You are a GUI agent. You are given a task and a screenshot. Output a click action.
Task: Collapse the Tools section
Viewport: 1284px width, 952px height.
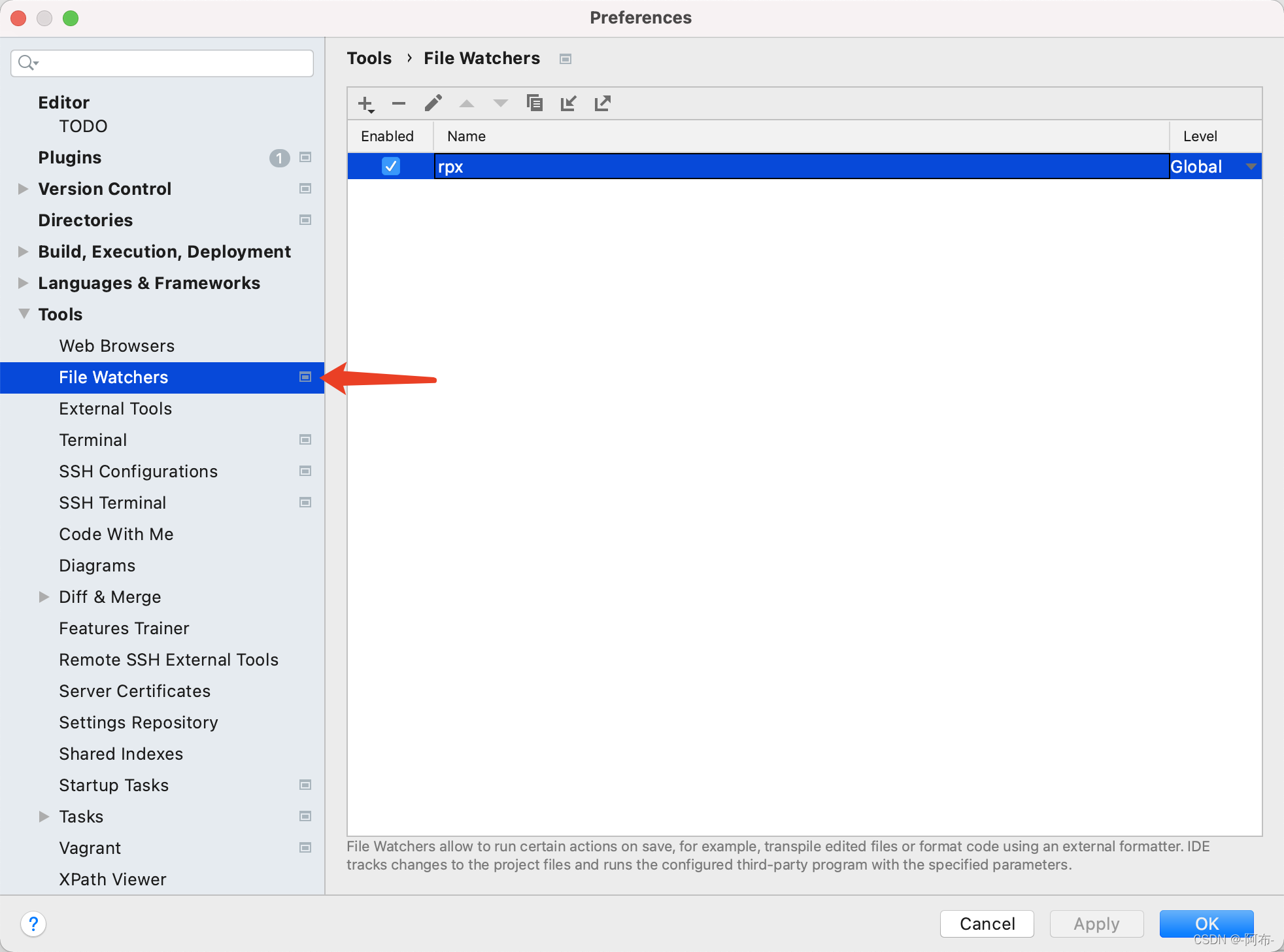pos(24,314)
